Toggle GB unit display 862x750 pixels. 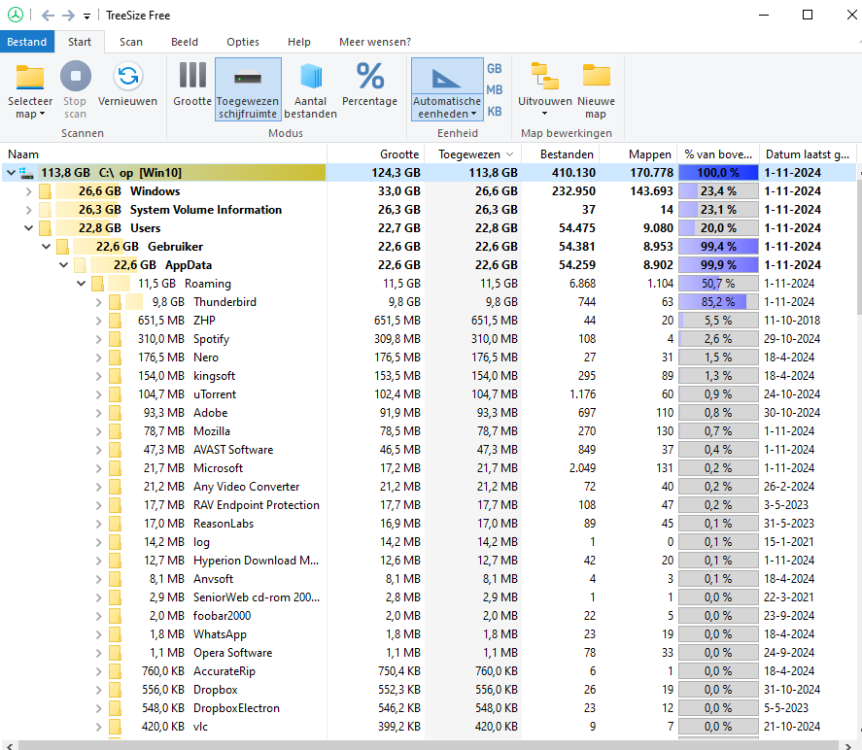click(x=494, y=69)
